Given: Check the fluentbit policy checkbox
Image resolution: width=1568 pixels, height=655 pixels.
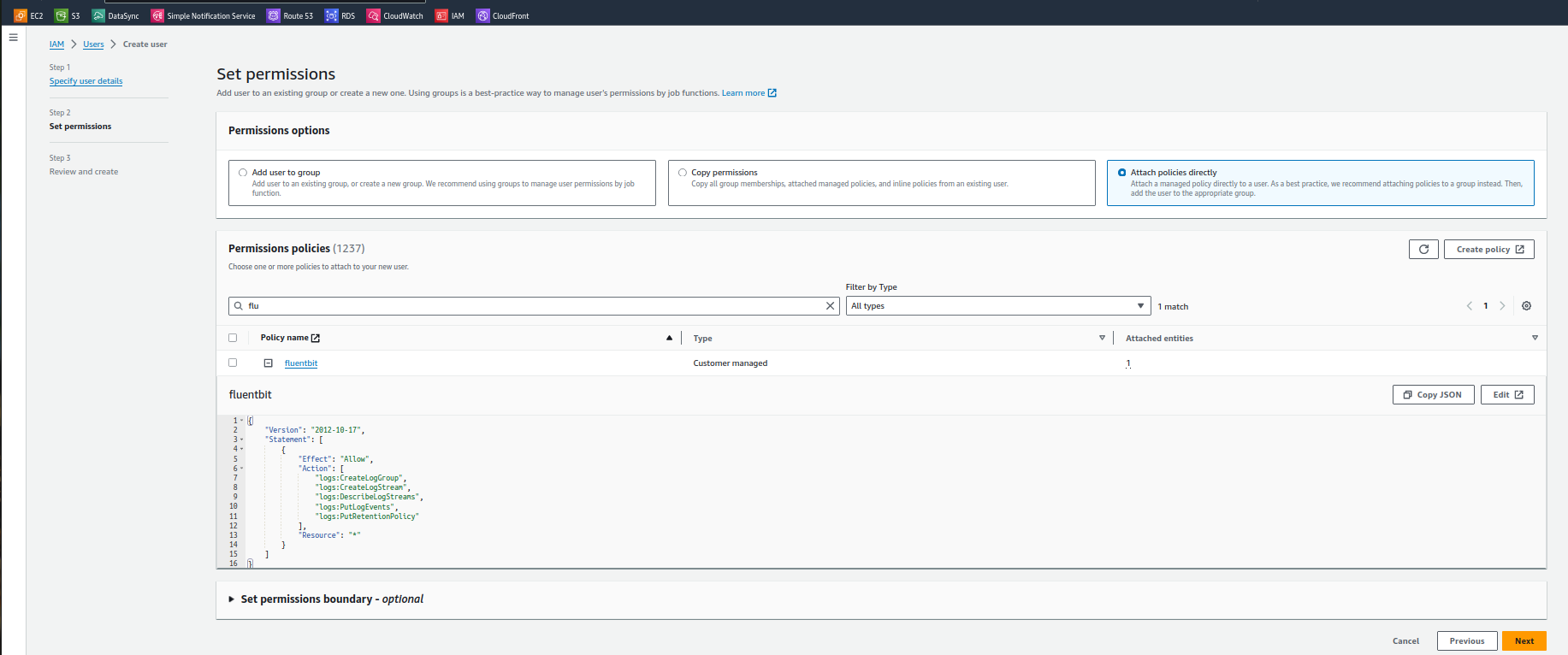Looking at the screenshot, I should pos(233,363).
